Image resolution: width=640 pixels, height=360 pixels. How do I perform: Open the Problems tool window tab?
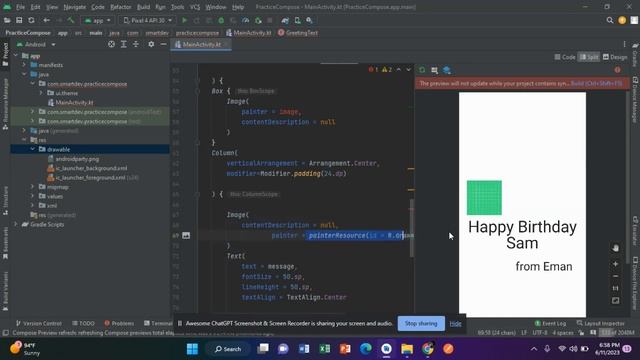tap(119, 323)
